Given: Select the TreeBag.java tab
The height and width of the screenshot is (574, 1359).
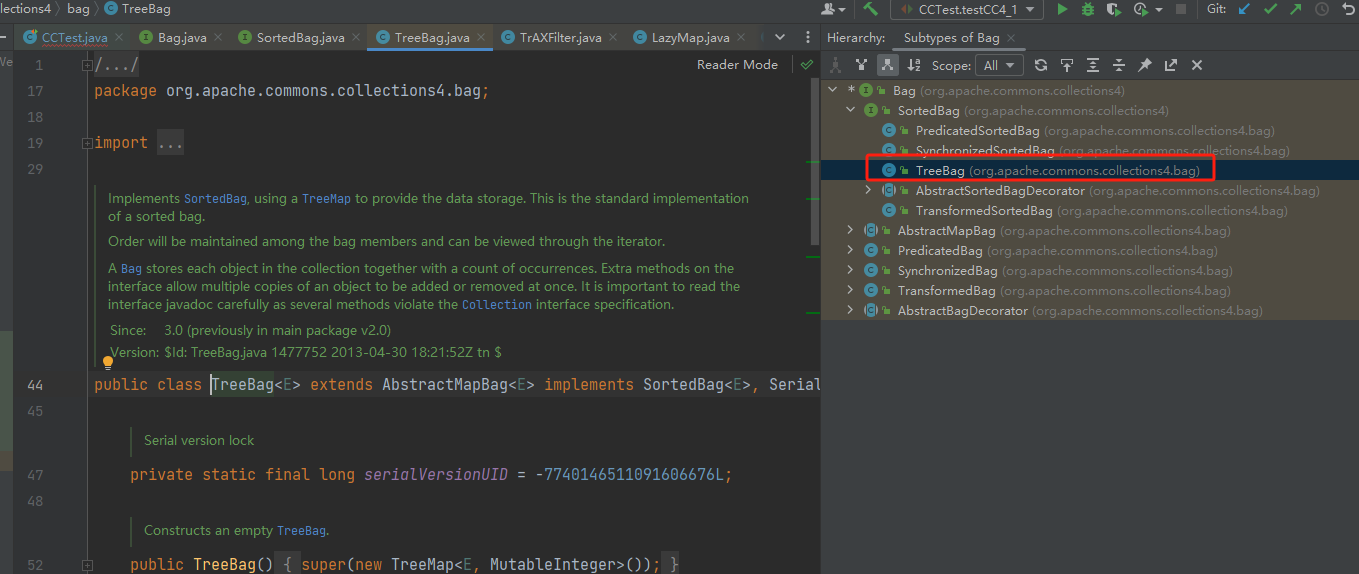Looking at the screenshot, I should point(431,38).
